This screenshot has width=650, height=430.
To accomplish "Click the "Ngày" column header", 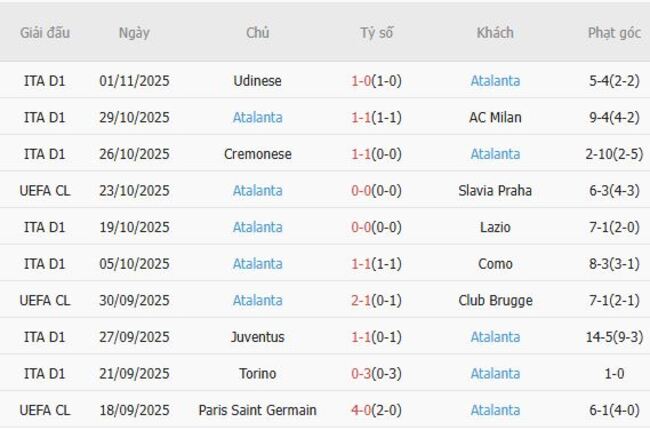I will click(134, 32).
